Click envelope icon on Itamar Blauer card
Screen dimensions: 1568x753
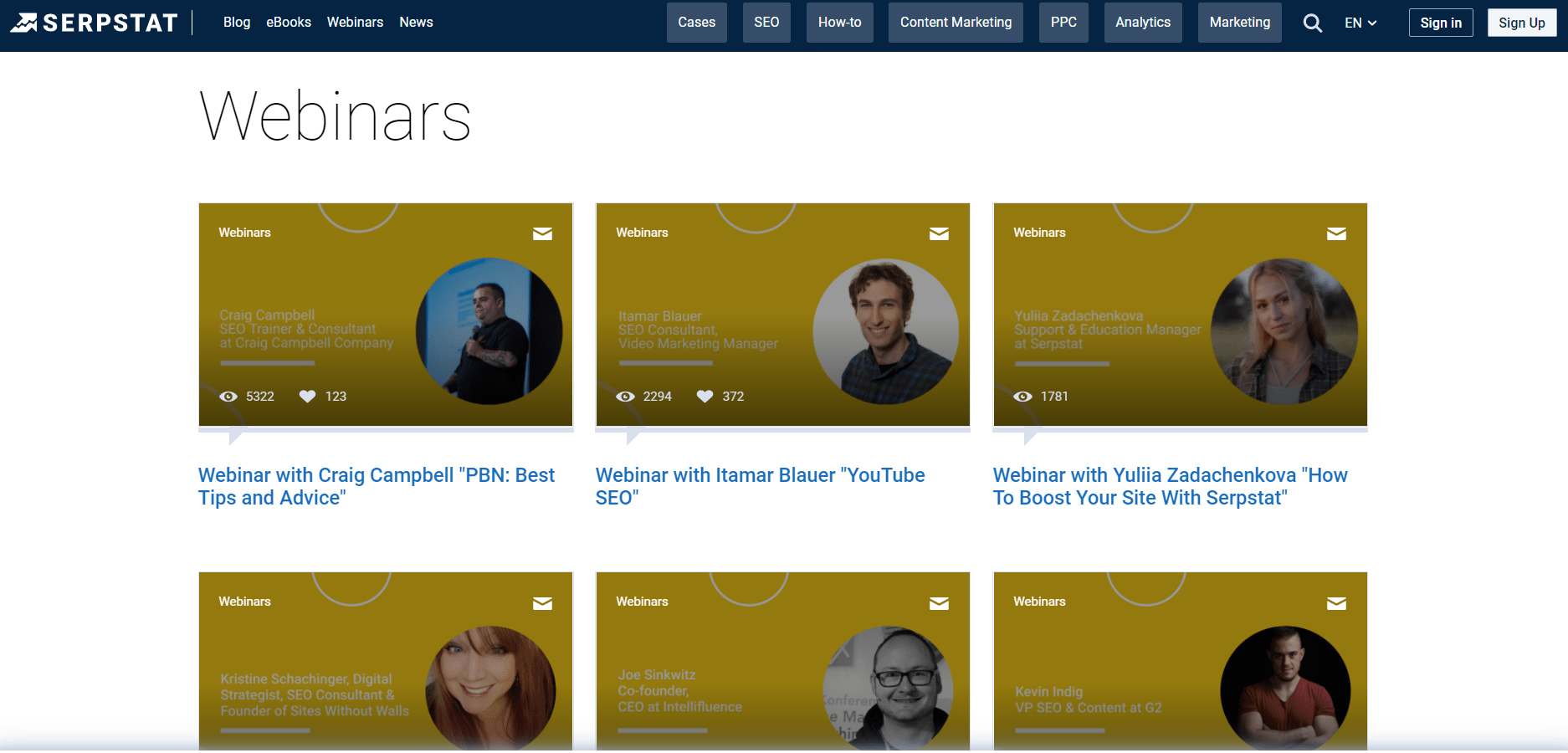click(x=939, y=233)
